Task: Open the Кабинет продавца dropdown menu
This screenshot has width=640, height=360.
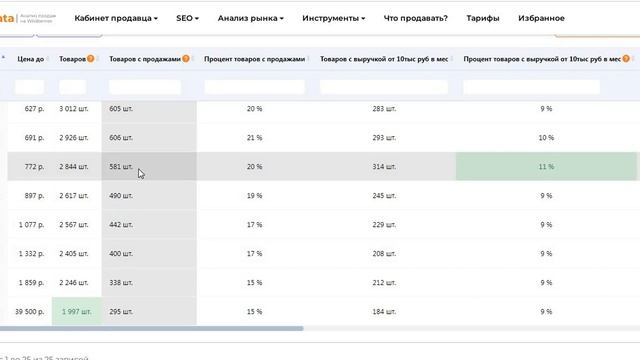Action: (x=116, y=18)
